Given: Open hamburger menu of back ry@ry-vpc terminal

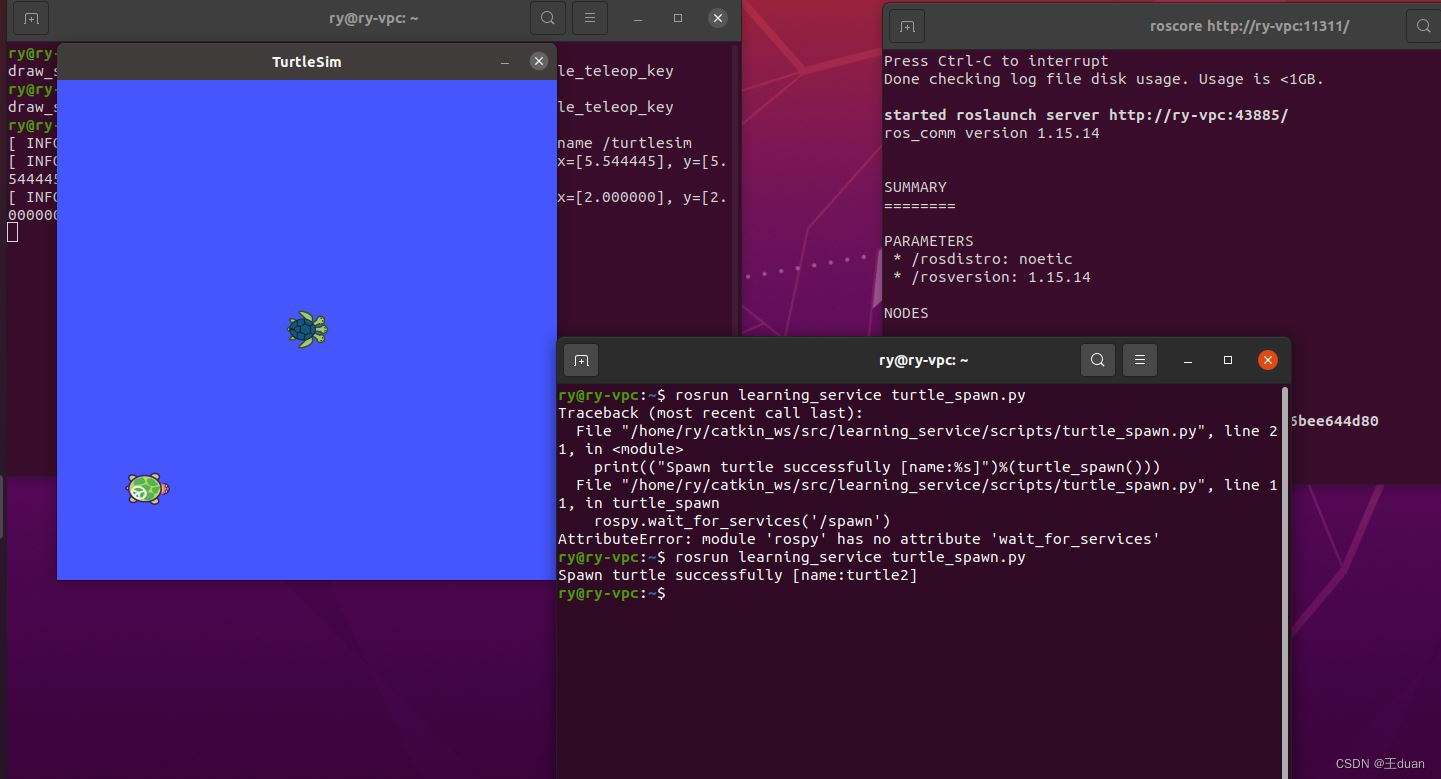Looking at the screenshot, I should pos(590,18).
